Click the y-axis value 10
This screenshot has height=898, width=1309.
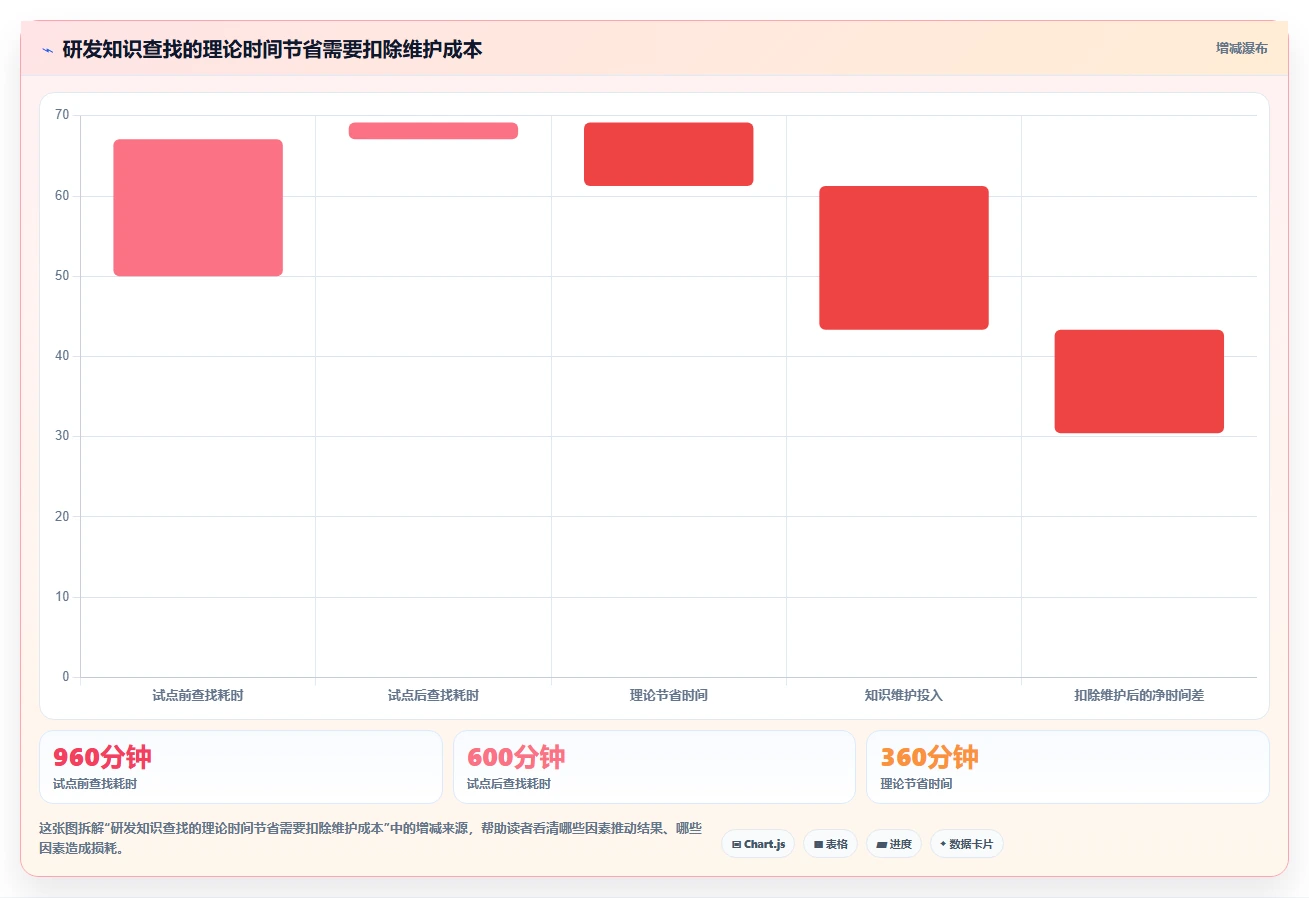[x=62, y=597]
